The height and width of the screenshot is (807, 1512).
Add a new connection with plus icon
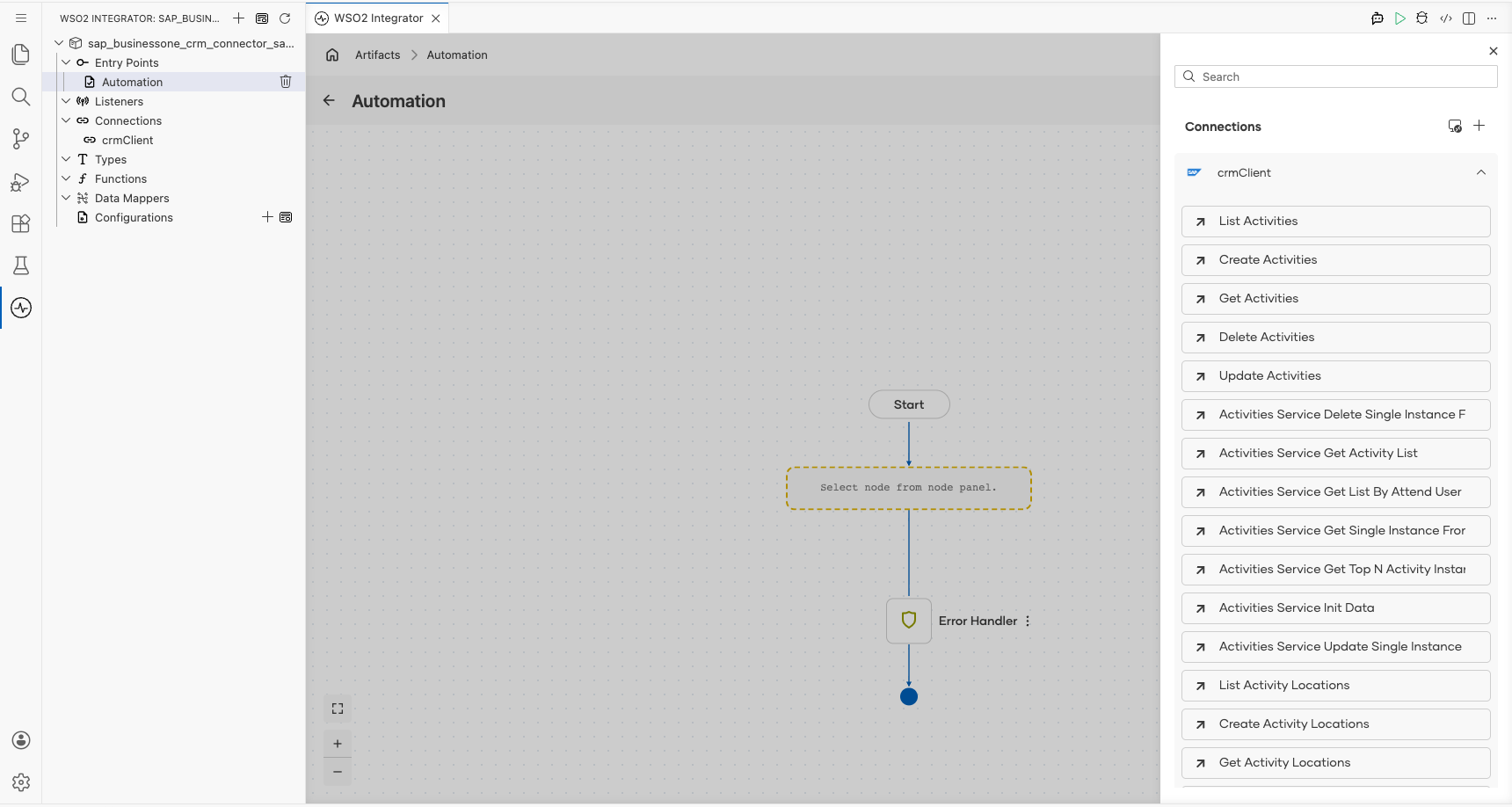click(x=1479, y=126)
